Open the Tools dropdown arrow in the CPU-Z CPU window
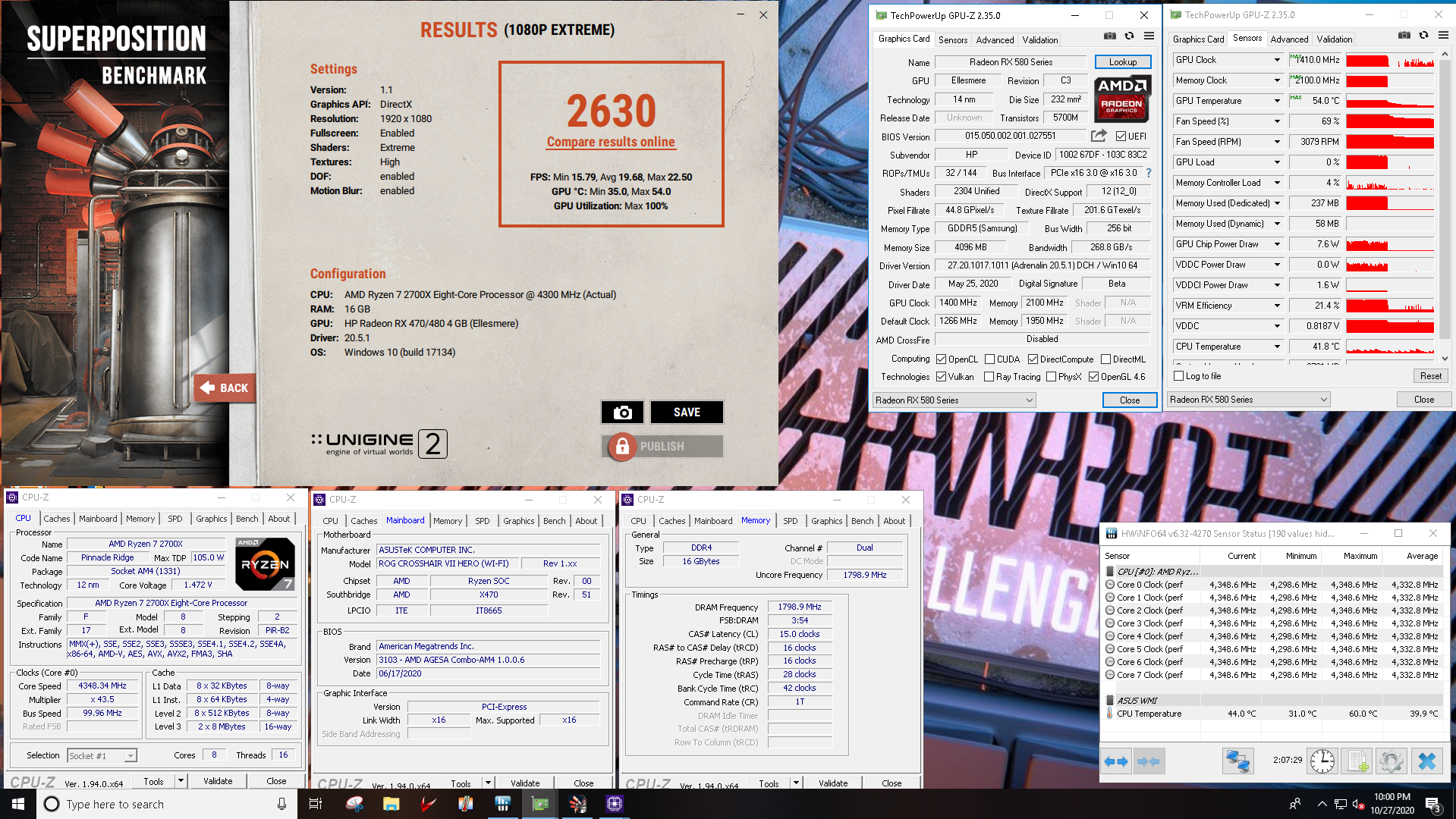This screenshot has width=1456, height=819. point(181,781)
